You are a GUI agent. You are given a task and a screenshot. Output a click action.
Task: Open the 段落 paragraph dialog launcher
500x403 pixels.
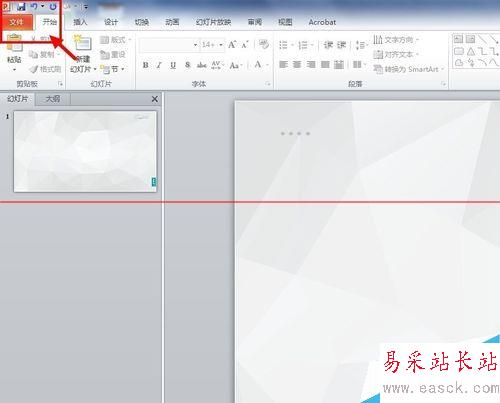[443, 84]
